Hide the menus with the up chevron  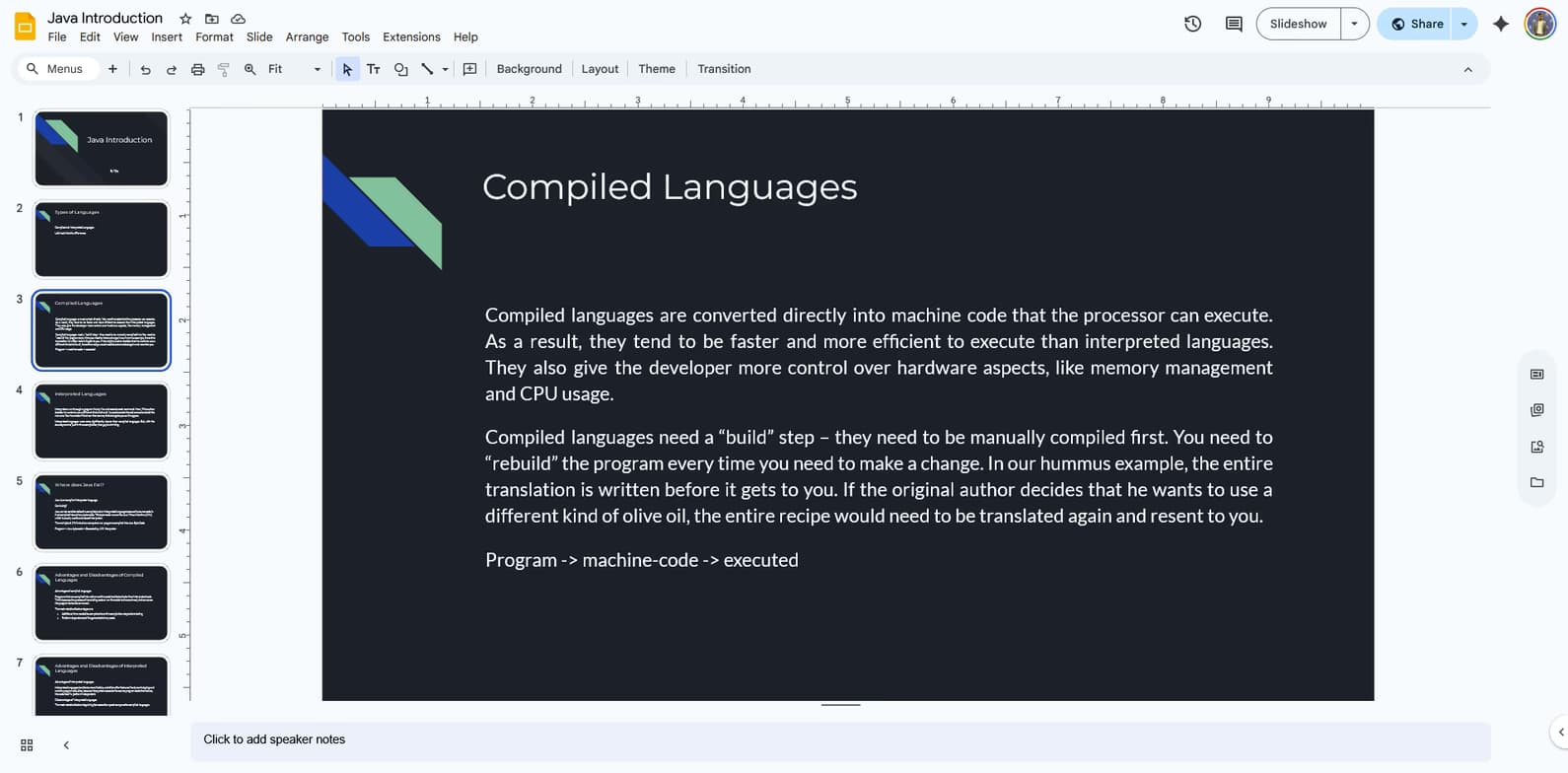pos(1467,69)
